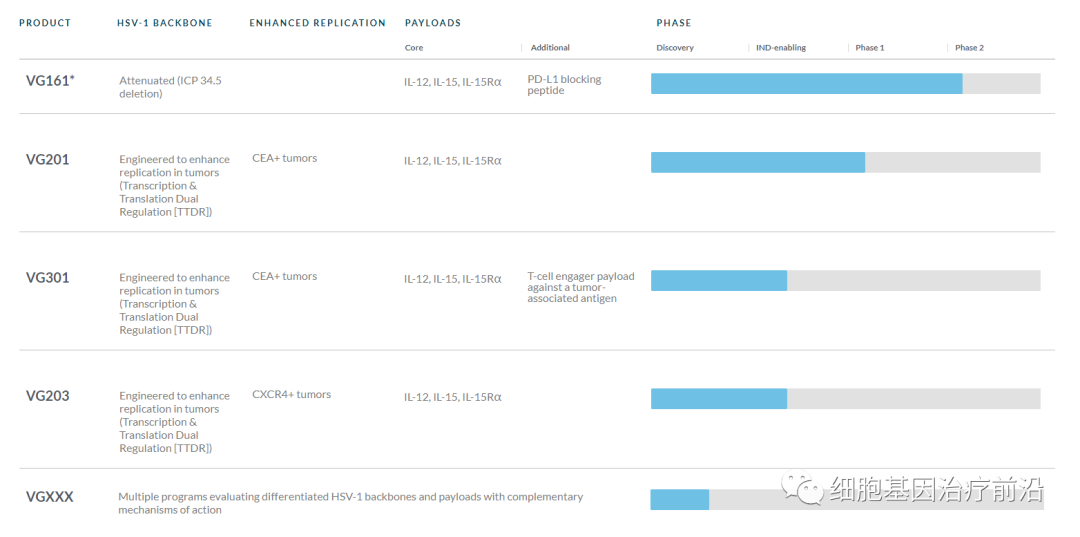Open the VG203 product name

(x=48, y=396)
